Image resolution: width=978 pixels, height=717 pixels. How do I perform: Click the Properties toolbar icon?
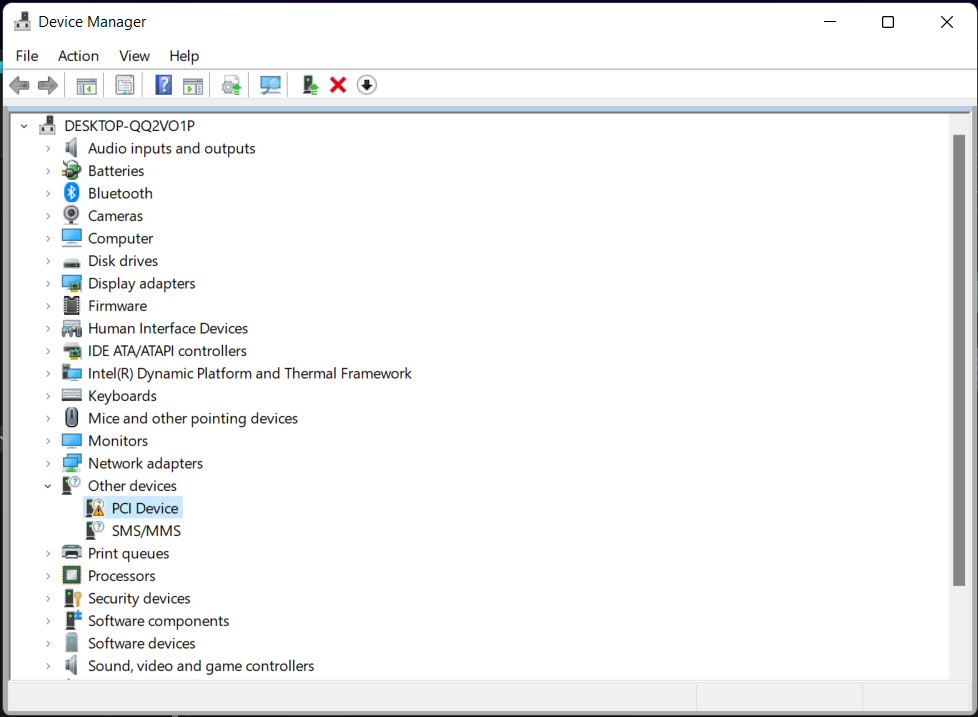[125, 86]
